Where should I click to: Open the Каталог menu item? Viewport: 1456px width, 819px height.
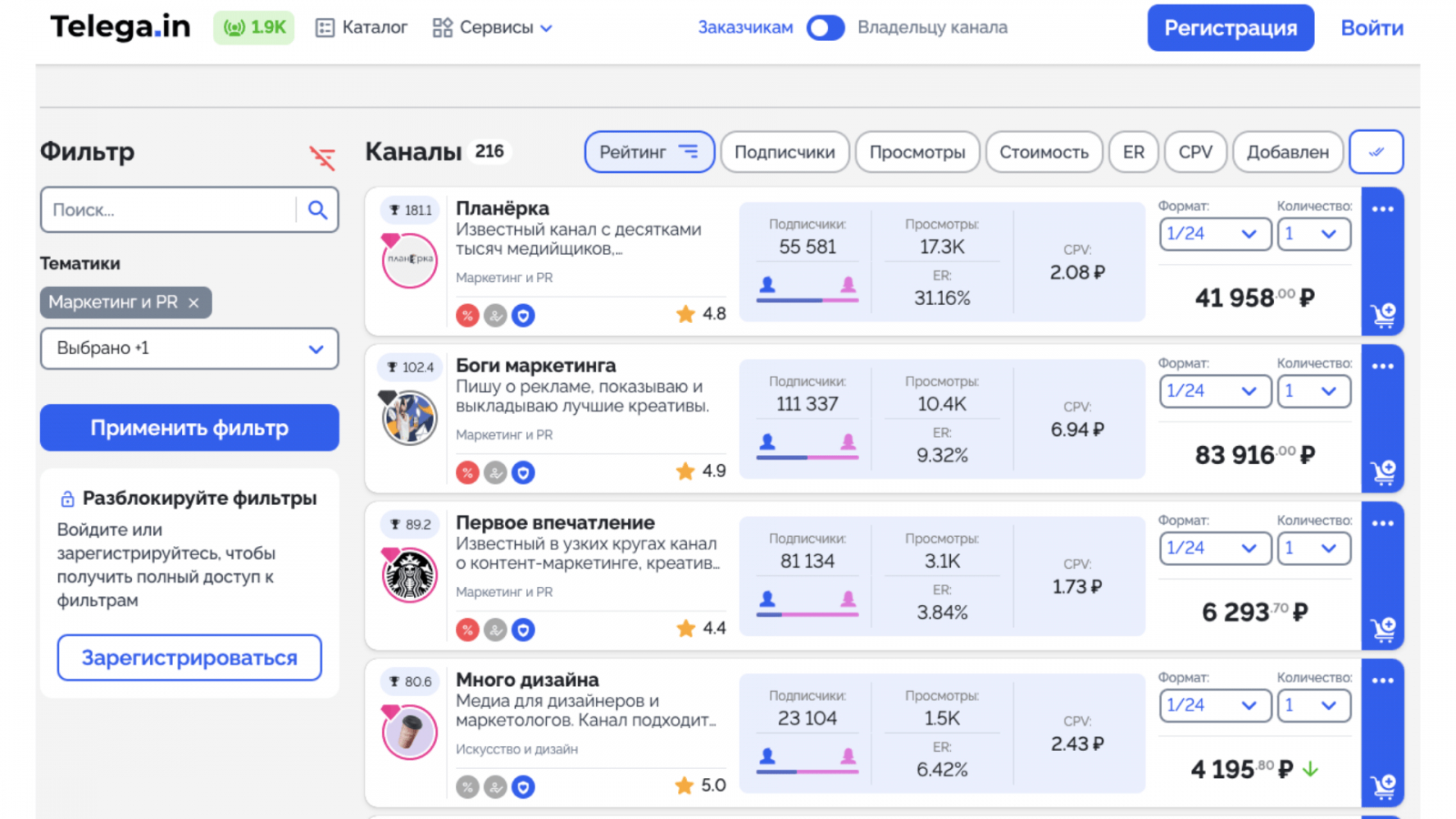pyautogui.click(x=361, y=28)
